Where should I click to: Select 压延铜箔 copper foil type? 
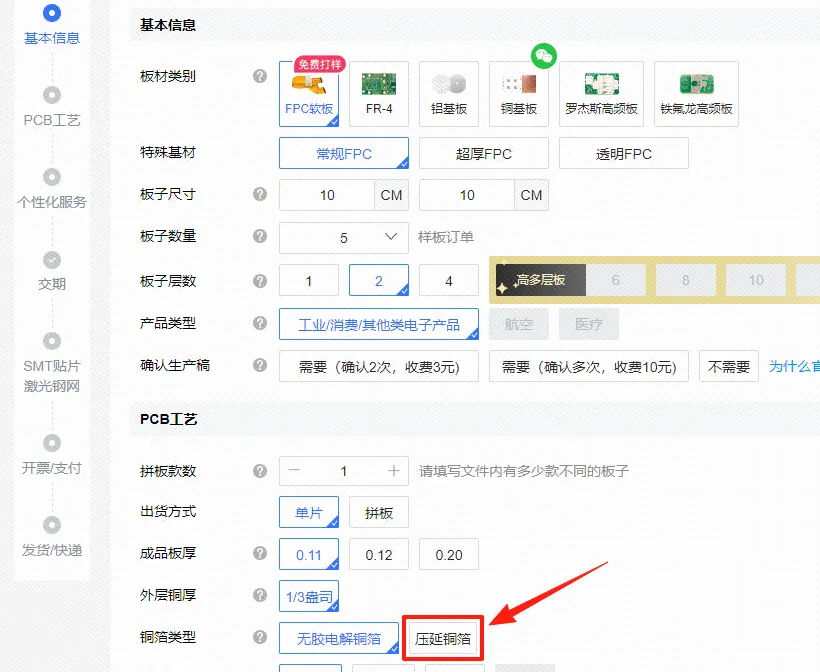tap(443, 638)
